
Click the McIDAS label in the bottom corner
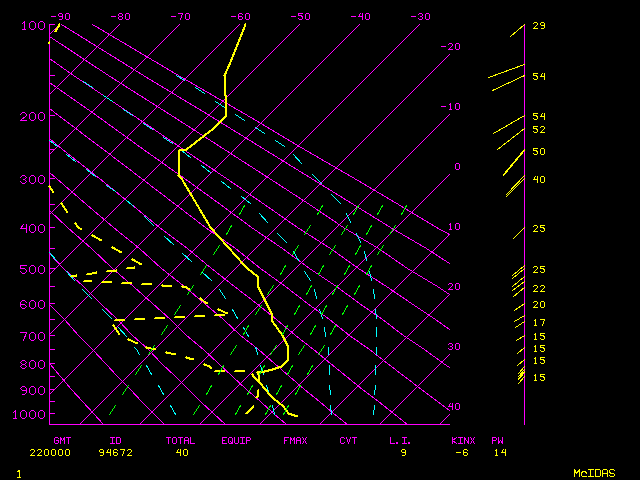pyautogui.click(x=593, y=473)
